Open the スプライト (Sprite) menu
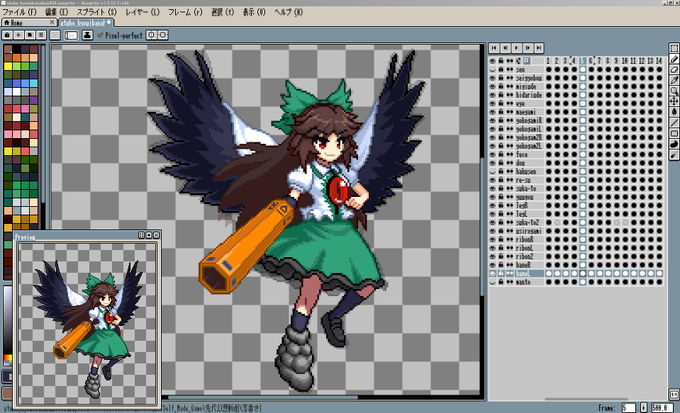Viewport: 680px width, 413px height. tap(96, 12)
